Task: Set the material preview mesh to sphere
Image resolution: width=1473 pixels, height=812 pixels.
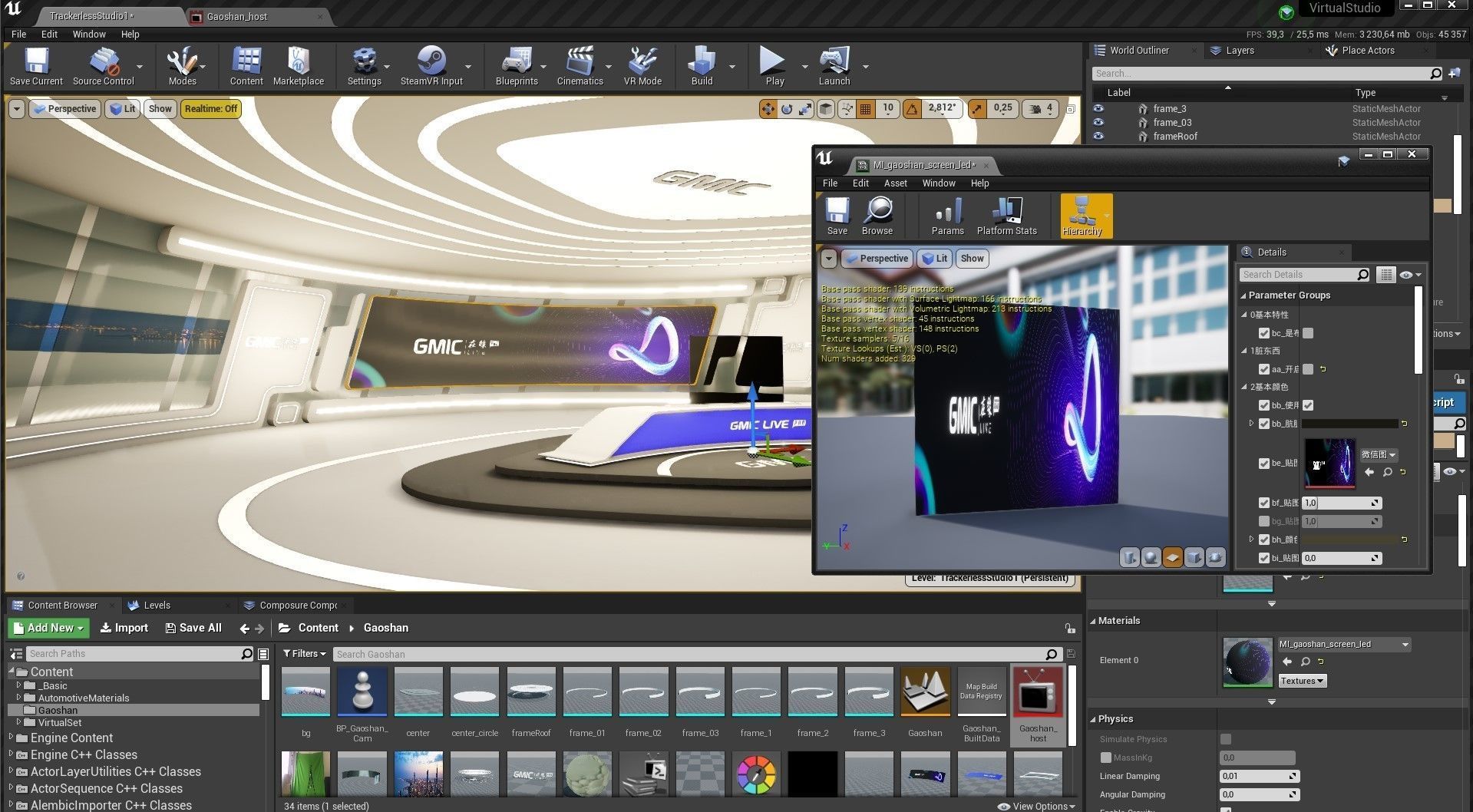Action: click(1151, 558)
